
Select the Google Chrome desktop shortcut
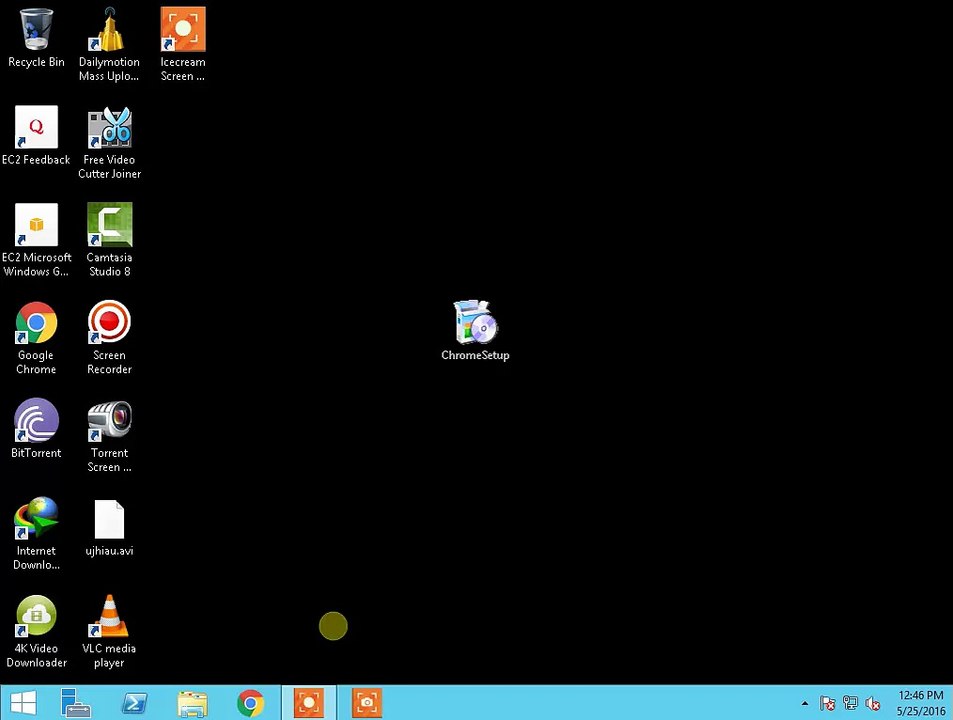tap(36, 338)
